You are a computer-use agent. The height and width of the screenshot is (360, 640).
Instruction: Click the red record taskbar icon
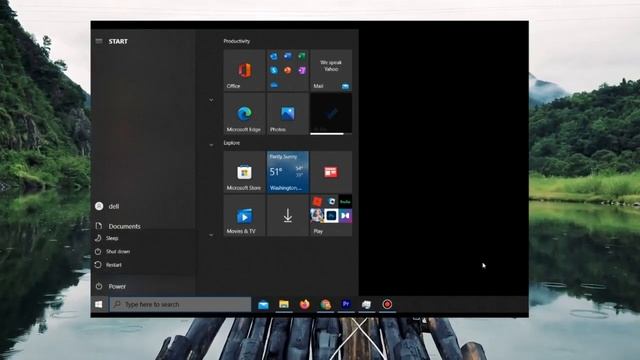pyautogui.click(x=387, y=304)
